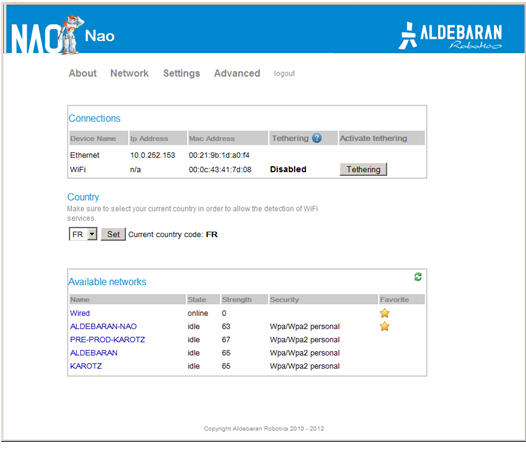
Task: Click the Mac Address column header
Action: (x=228, y=138)
